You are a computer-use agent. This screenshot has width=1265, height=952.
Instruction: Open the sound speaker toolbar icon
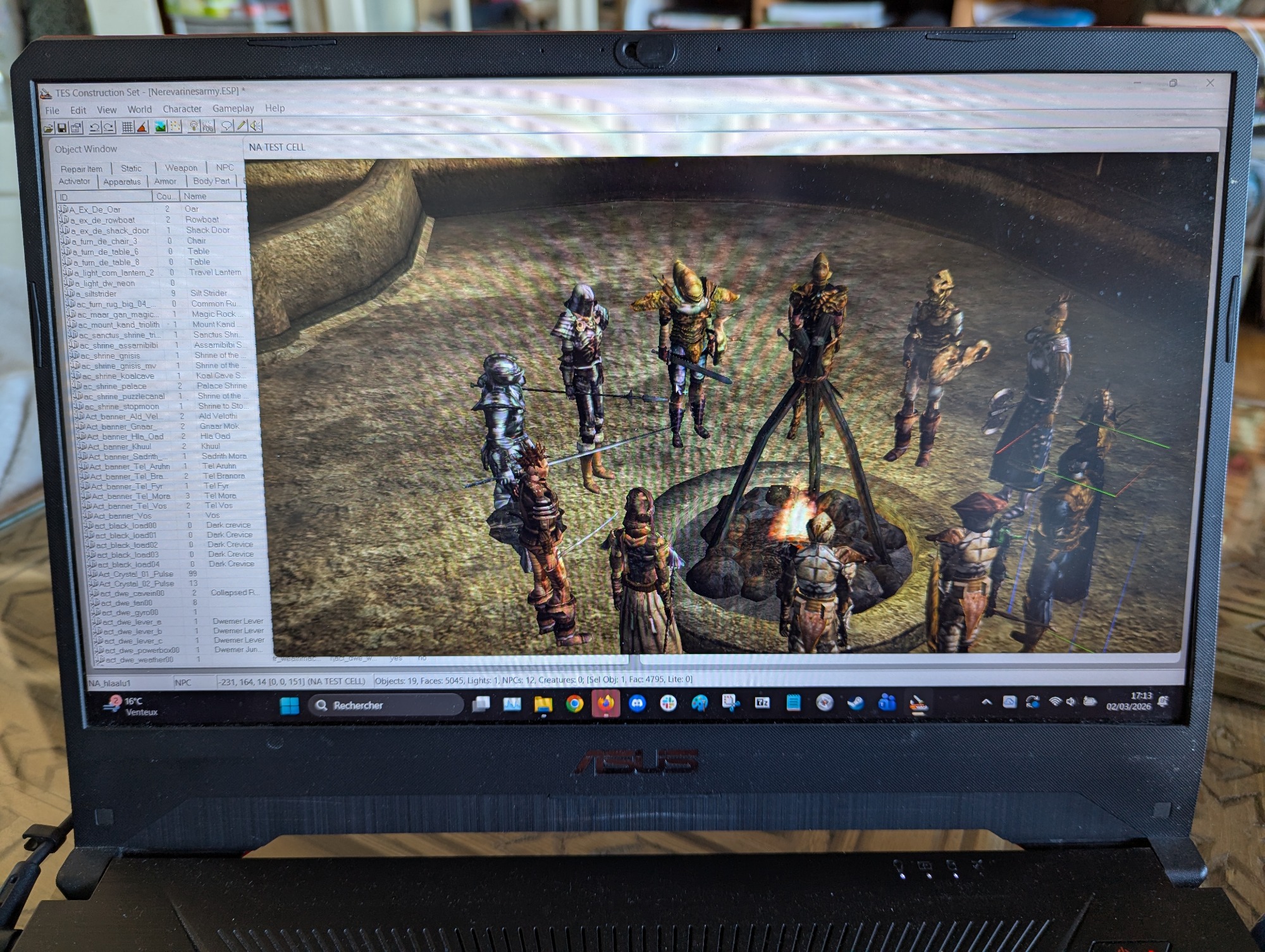coord(256,126)
